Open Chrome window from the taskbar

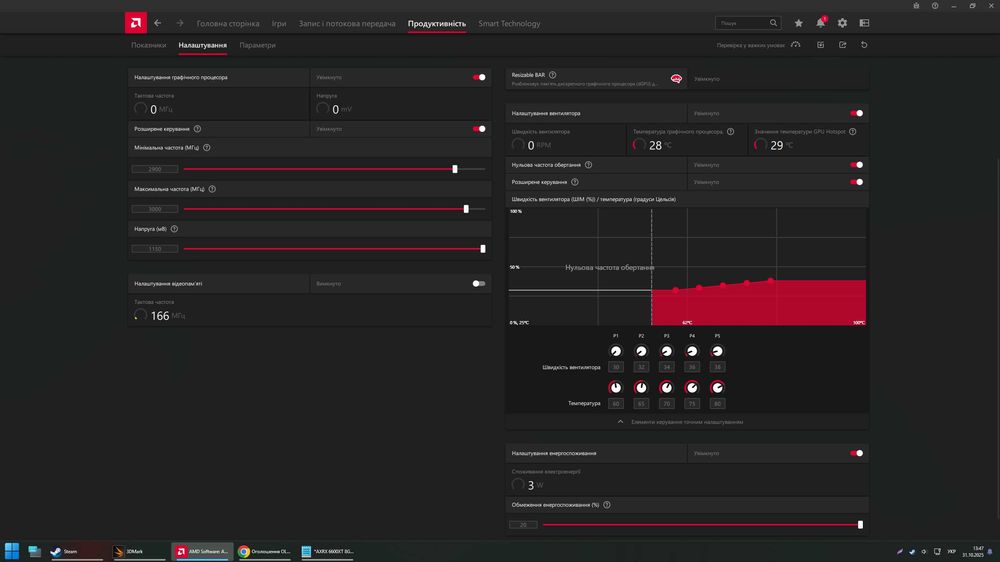(x=264, y=551)
